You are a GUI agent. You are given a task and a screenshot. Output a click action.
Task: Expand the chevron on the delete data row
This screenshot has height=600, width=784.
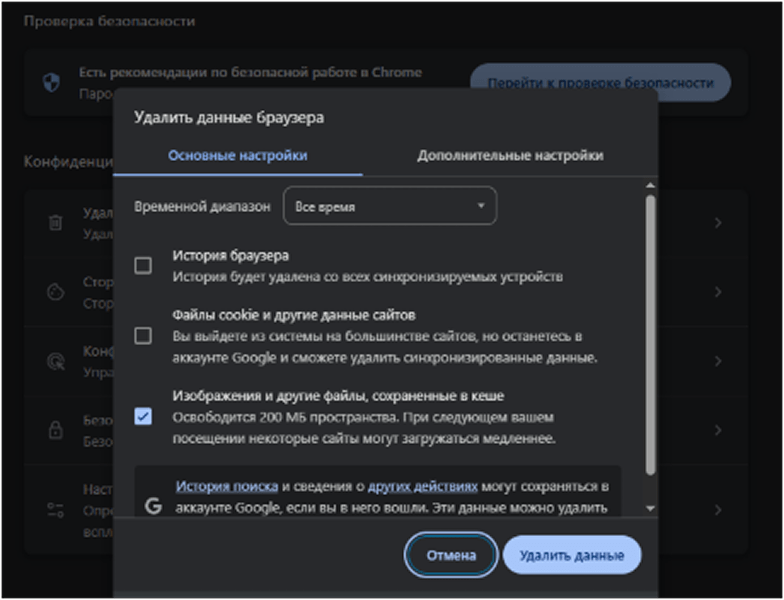point(718,222)
